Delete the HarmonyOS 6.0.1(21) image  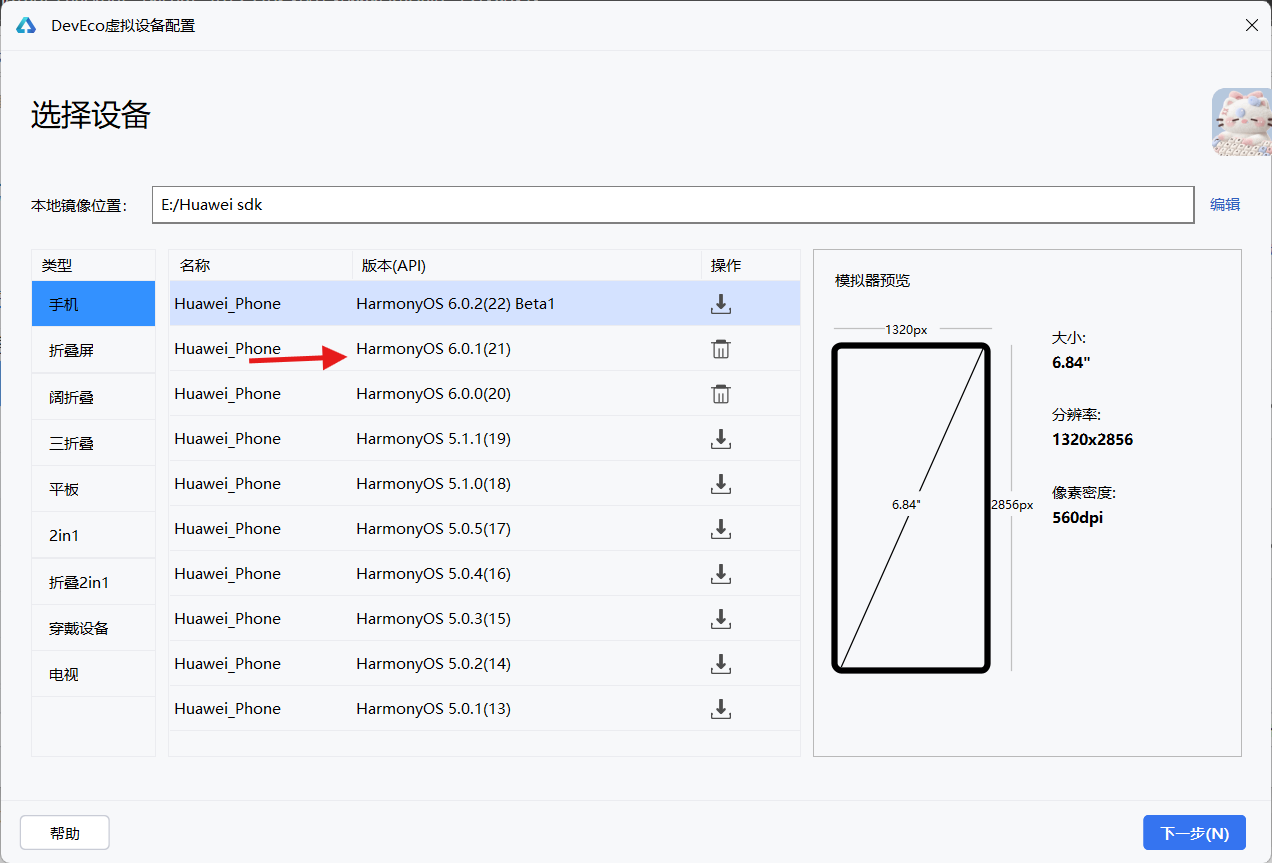[720, 348]
